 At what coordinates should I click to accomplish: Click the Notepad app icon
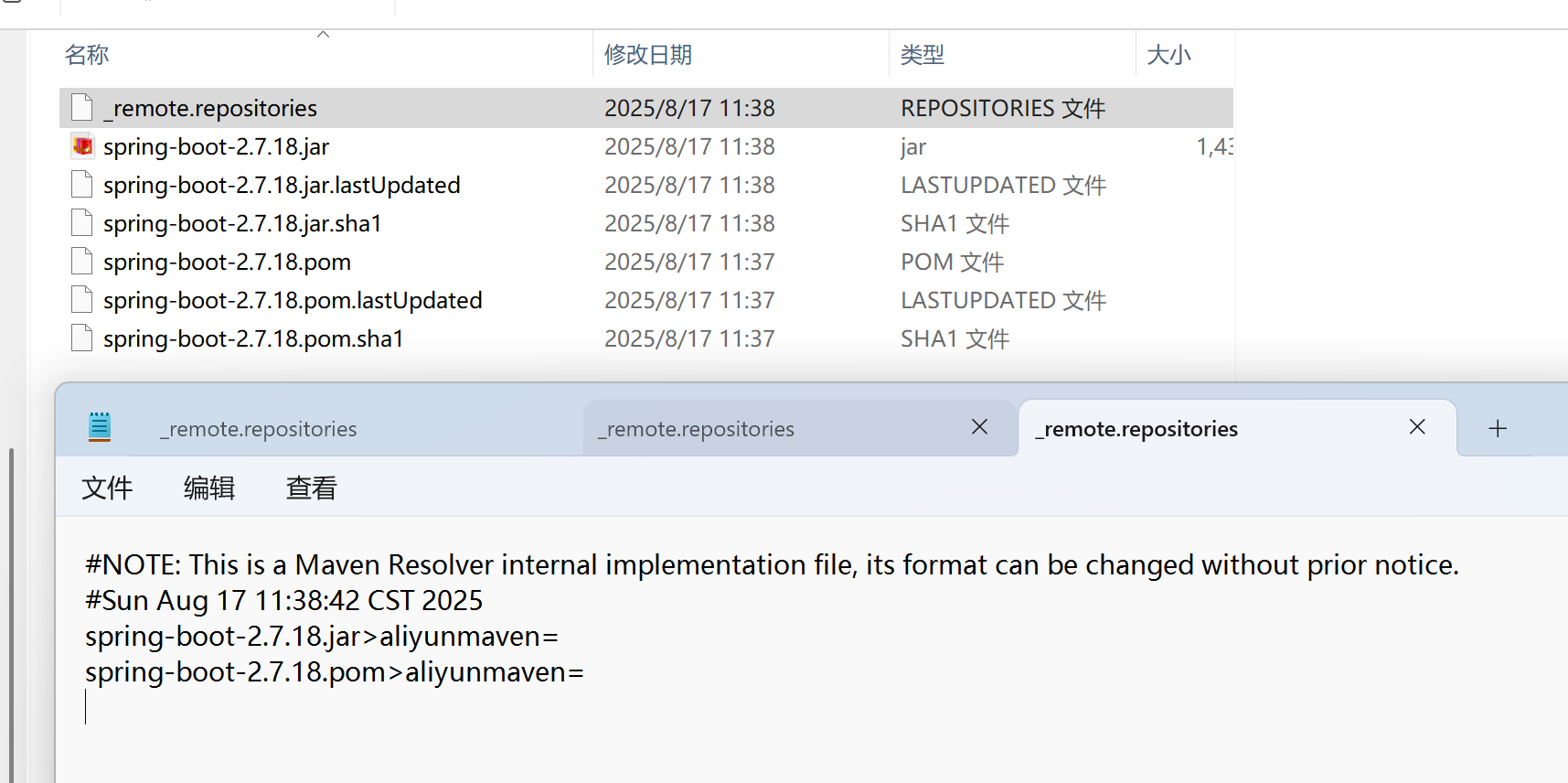point(100,427)
